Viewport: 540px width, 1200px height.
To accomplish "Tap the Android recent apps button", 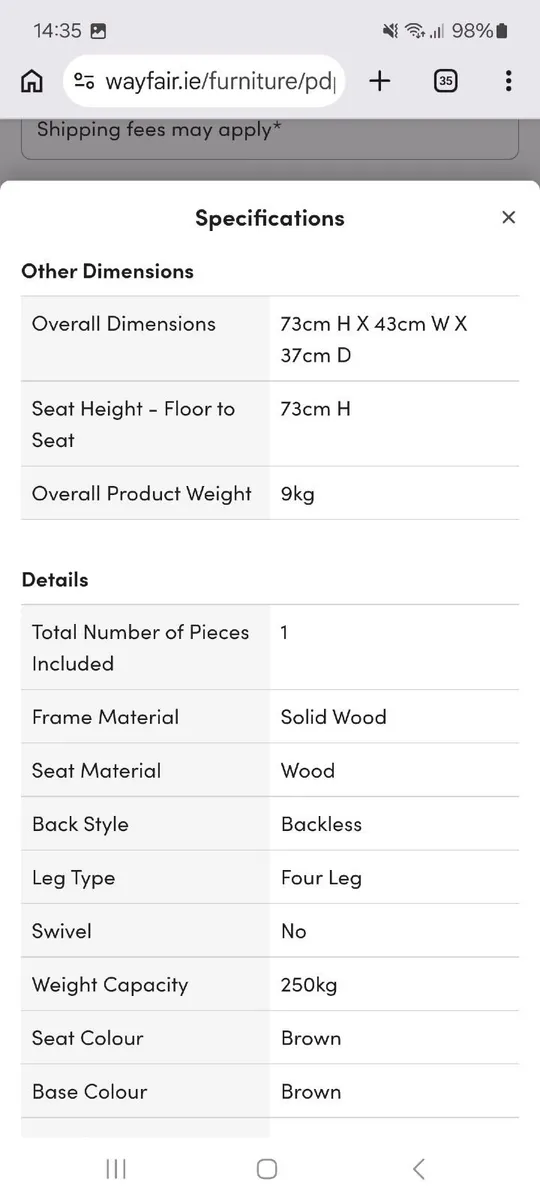I will 116,1168.
